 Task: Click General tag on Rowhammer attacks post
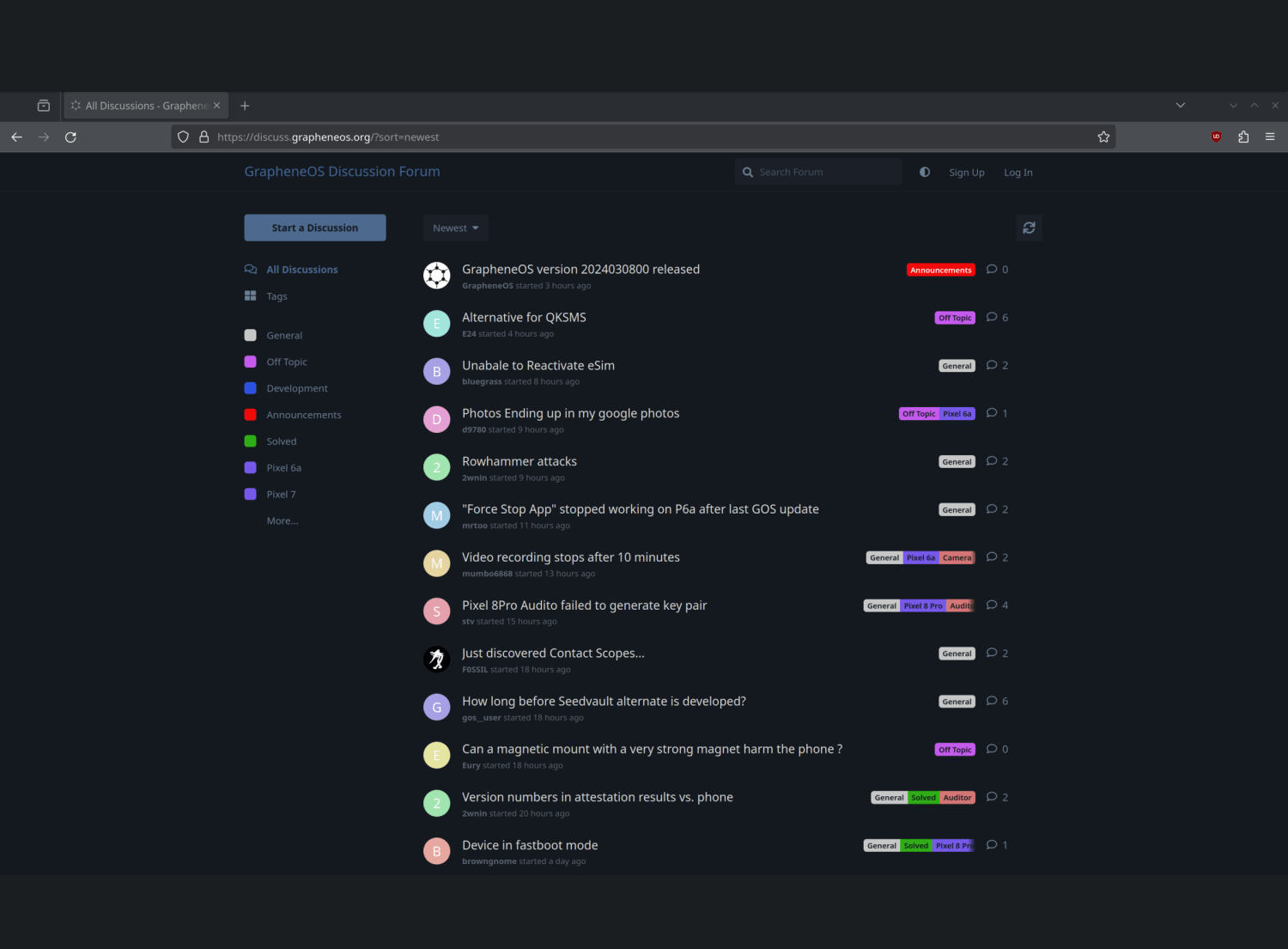[957, 462]
